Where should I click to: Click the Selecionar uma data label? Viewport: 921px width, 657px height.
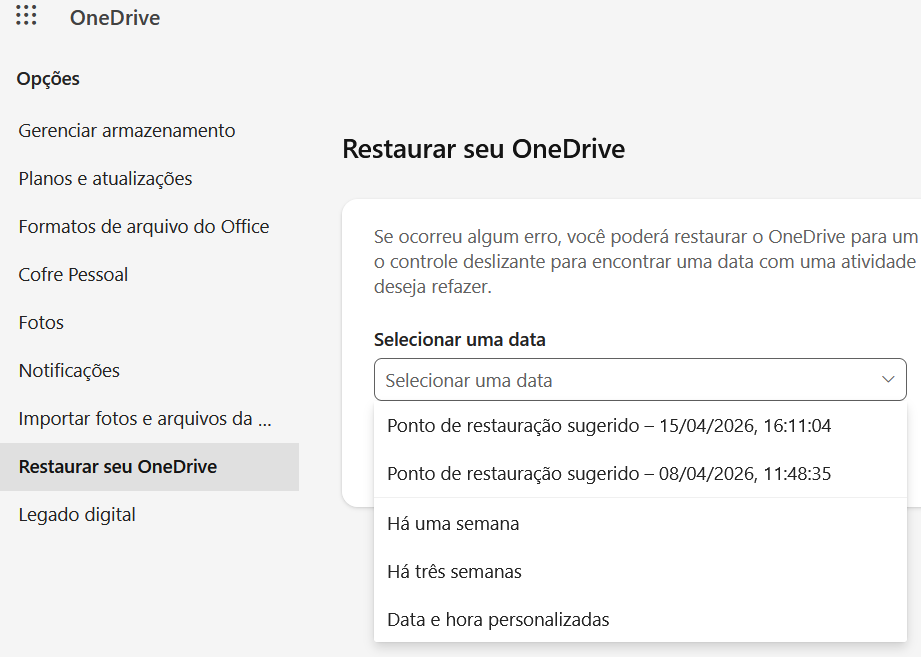click(460, 340)
